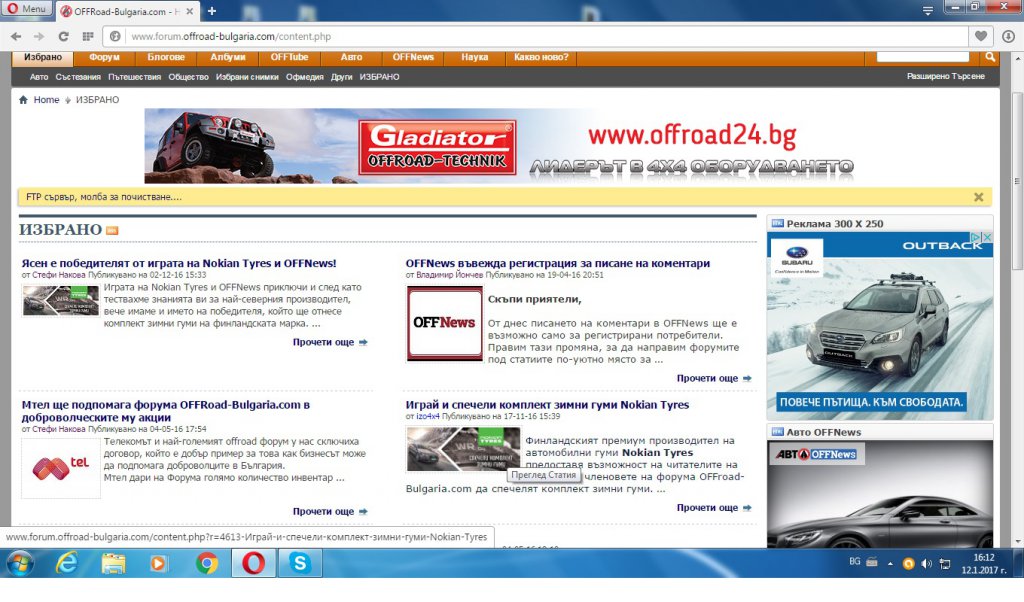Click the globe site info icon in address bar
Image resolution: width=1024 pixels, height=602 pixels.
click(x=115, y=37)
